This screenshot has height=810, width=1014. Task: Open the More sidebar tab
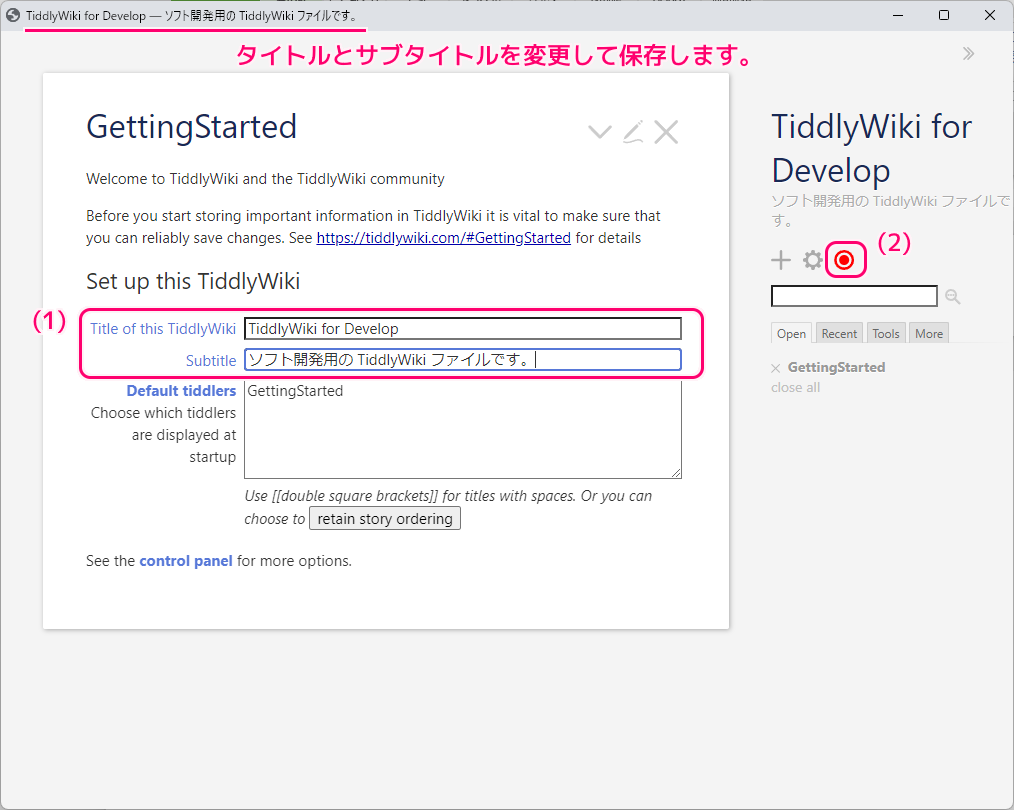click(x=928, y=334)
